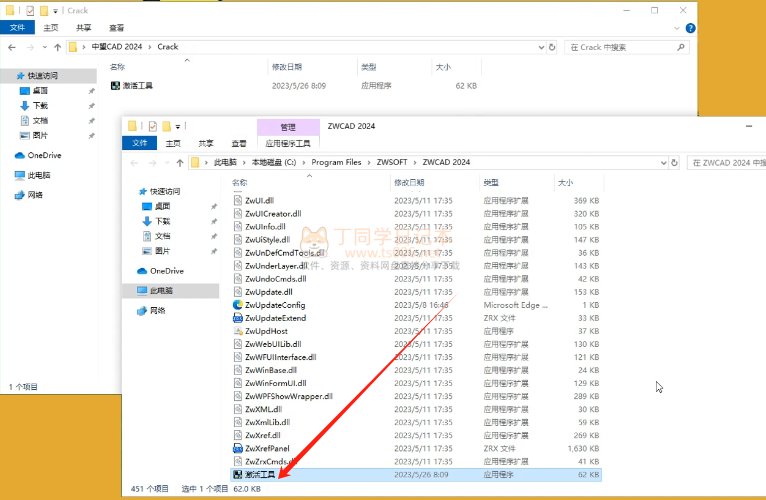
Task: Click the search box in the Crack window
Action: (x=627, y=47)
